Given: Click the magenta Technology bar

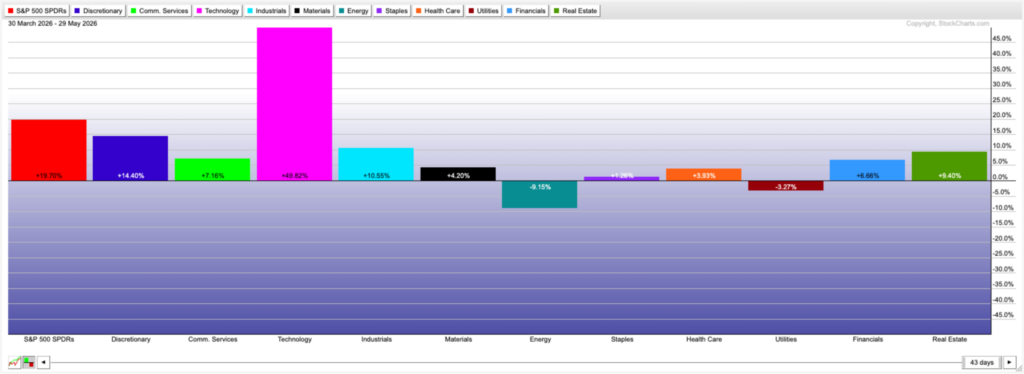Looking at the screenshot, I should pos(294,104).
